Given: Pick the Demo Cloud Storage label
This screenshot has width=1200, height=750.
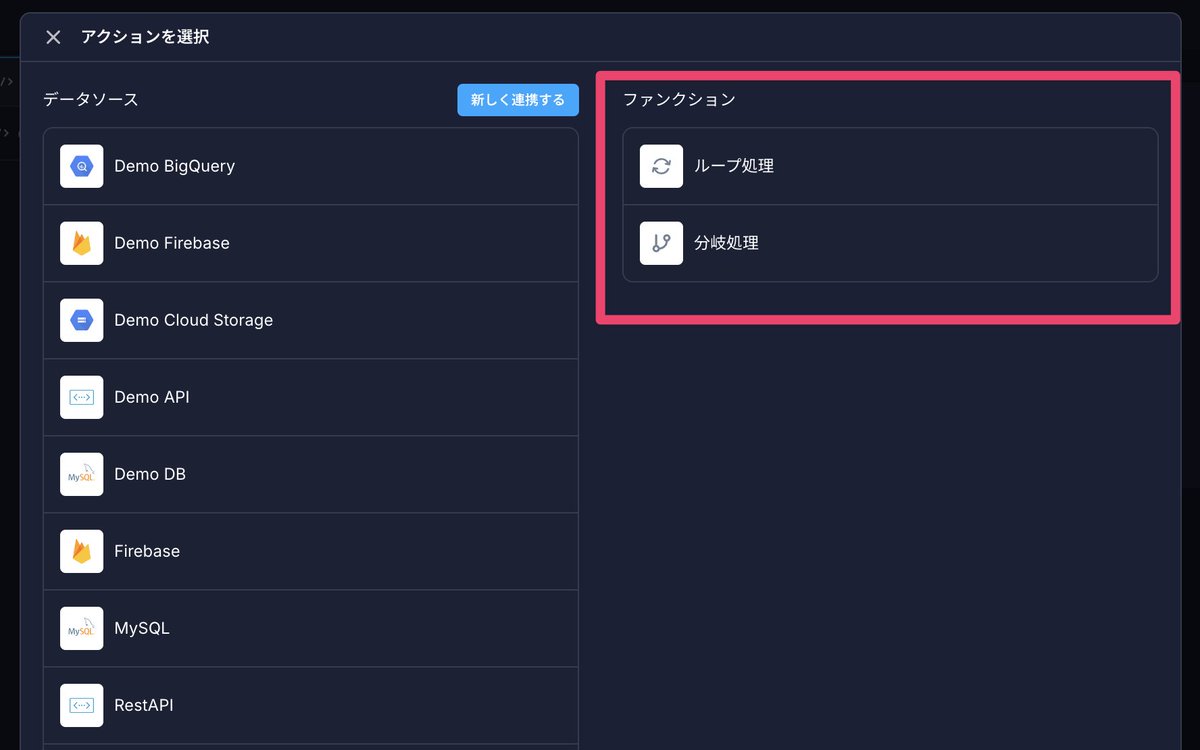Looking at the screenshot, I should [x=194, y=320].
